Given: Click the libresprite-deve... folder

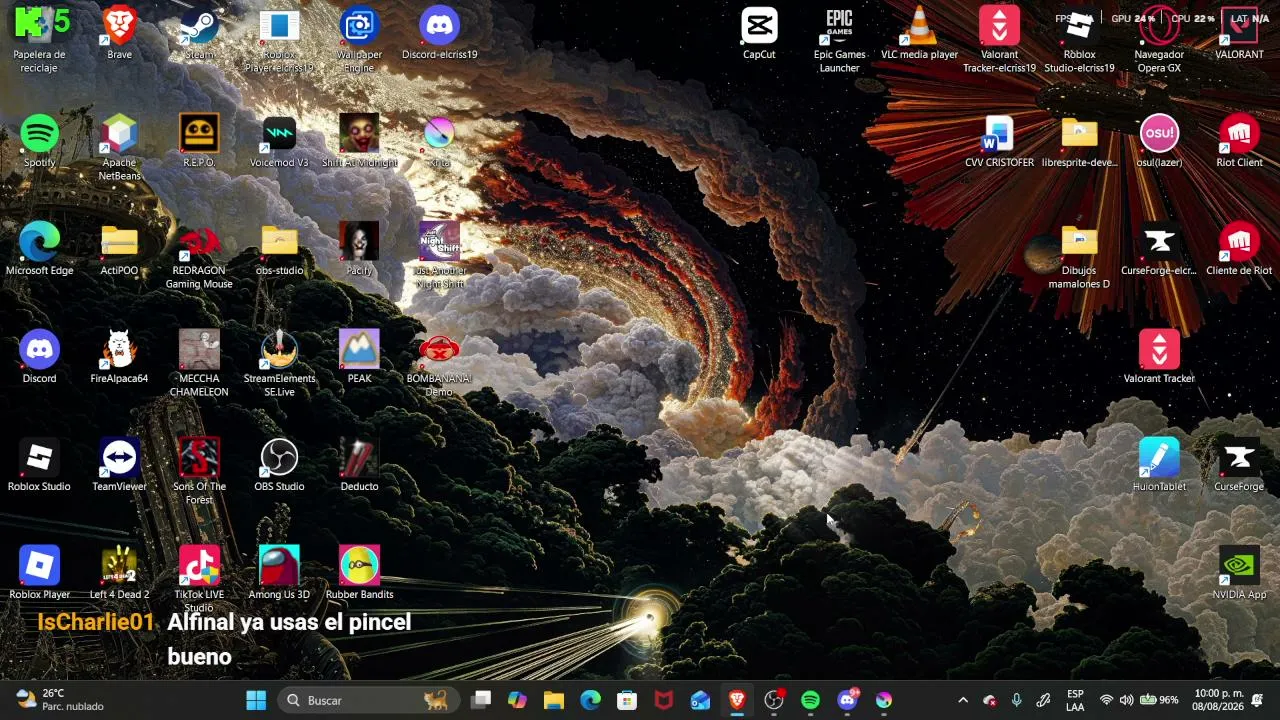Looking at the screenshot, I should (x=1079, y=141).
